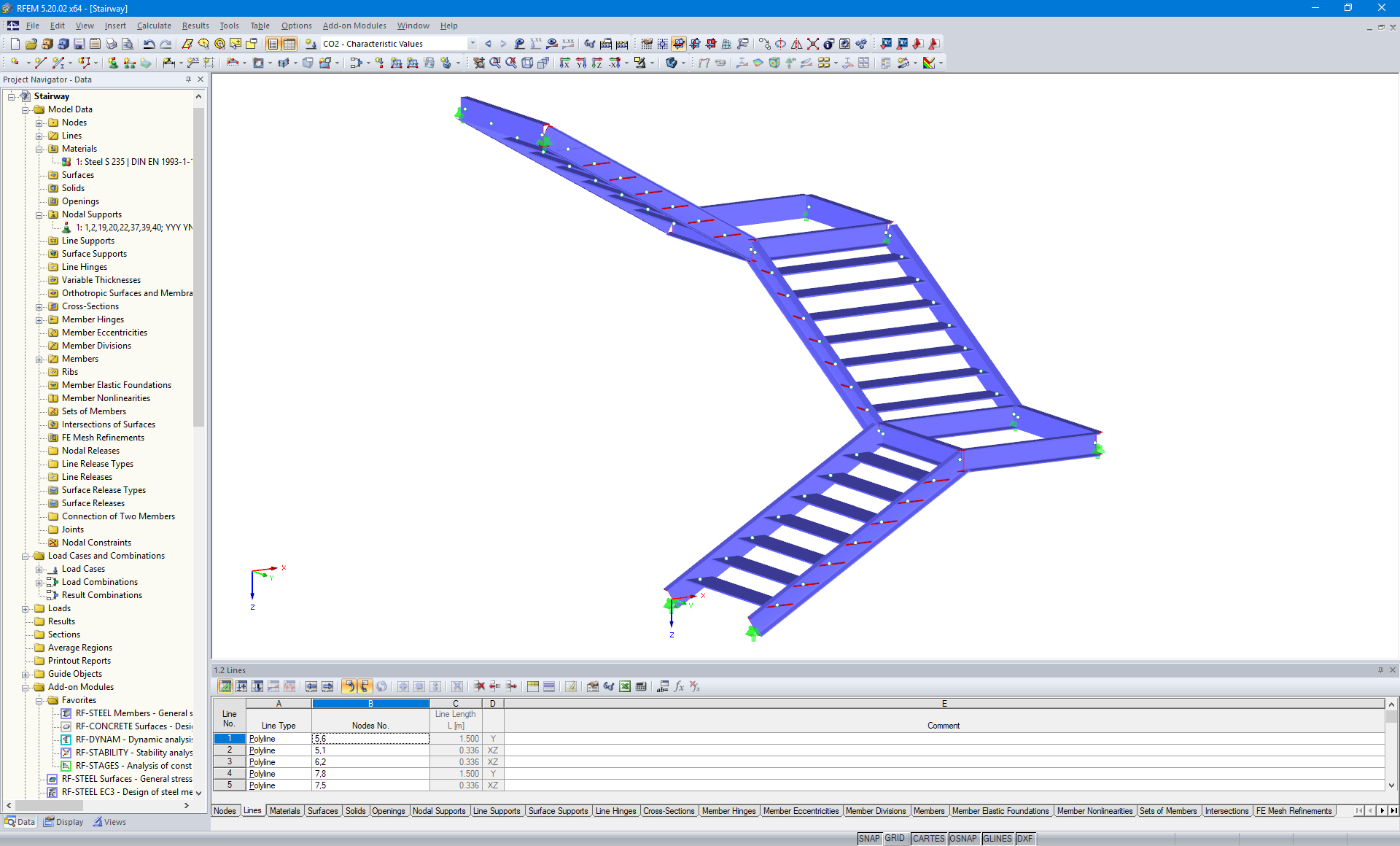Select the Nodes No. cell of line 1

click(370, 738)
